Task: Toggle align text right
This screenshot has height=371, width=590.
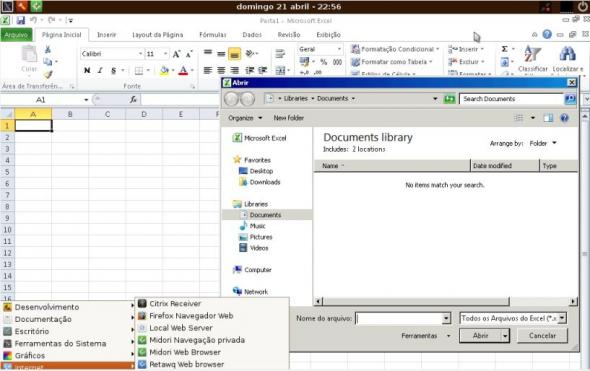Action: tap(234, 70)
